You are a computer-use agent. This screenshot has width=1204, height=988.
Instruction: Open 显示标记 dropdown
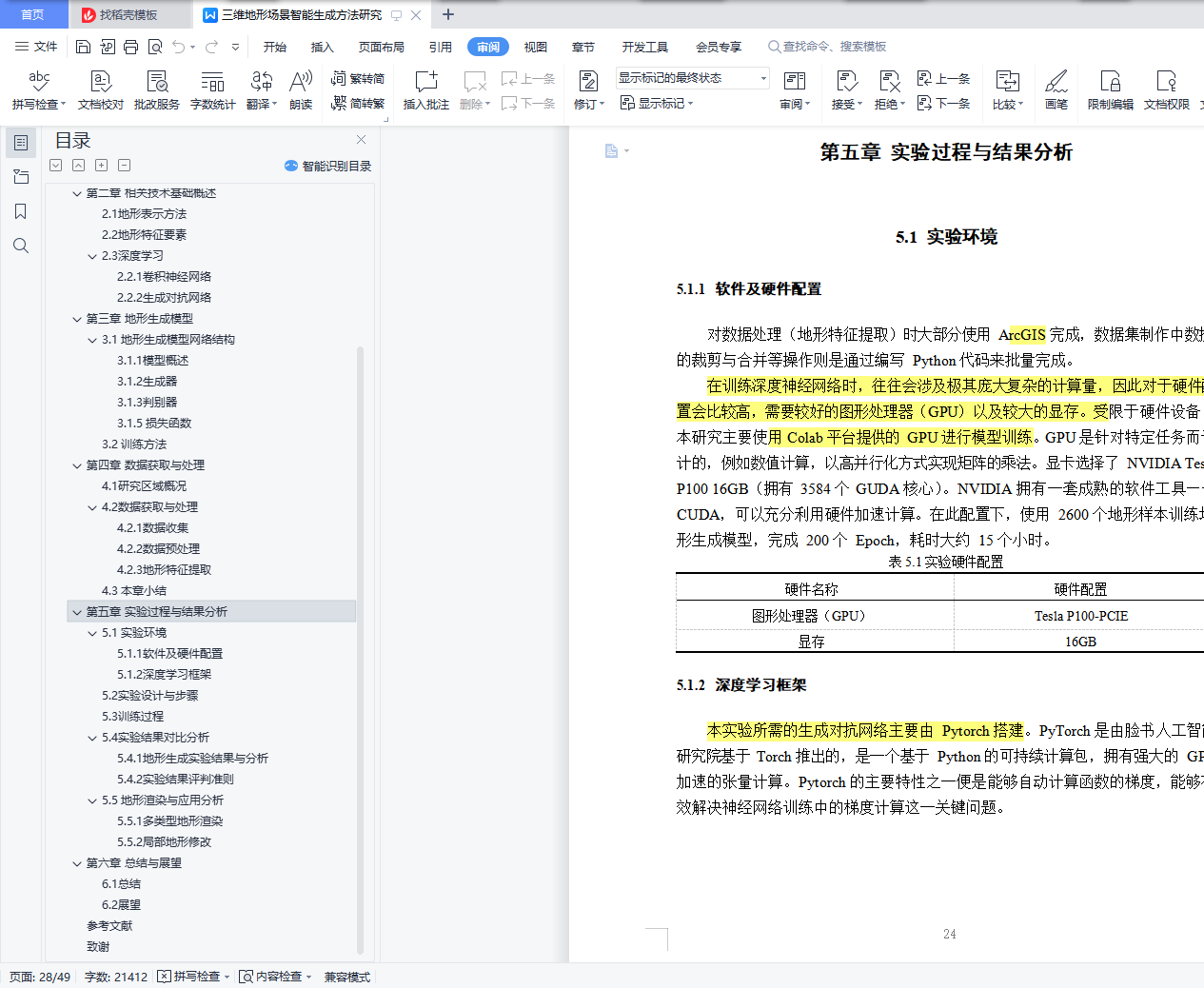pos(657,103)
